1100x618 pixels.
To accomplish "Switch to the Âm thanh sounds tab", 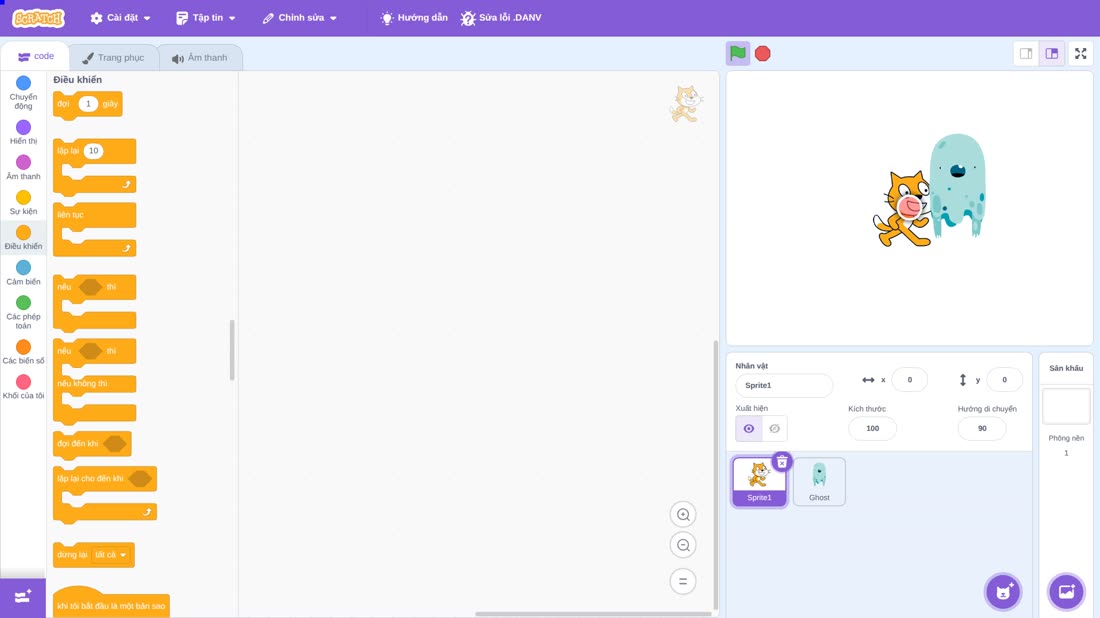I will coord(201,58).
